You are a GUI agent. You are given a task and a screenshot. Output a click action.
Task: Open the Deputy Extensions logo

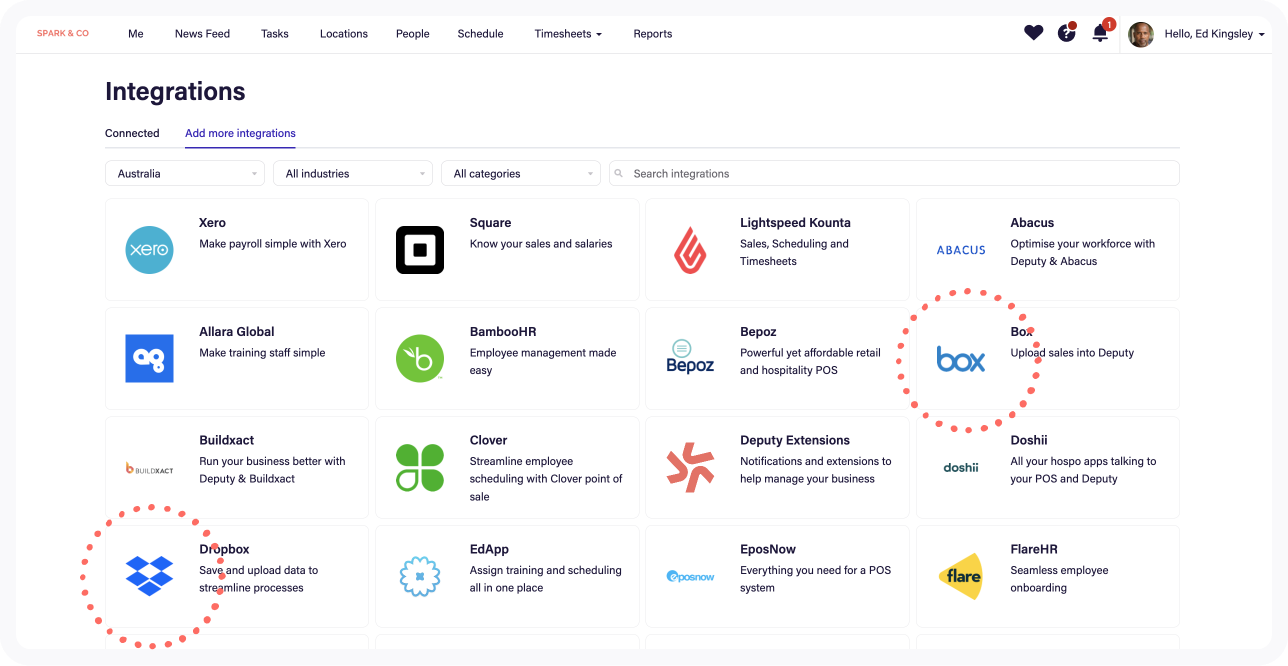690,468
